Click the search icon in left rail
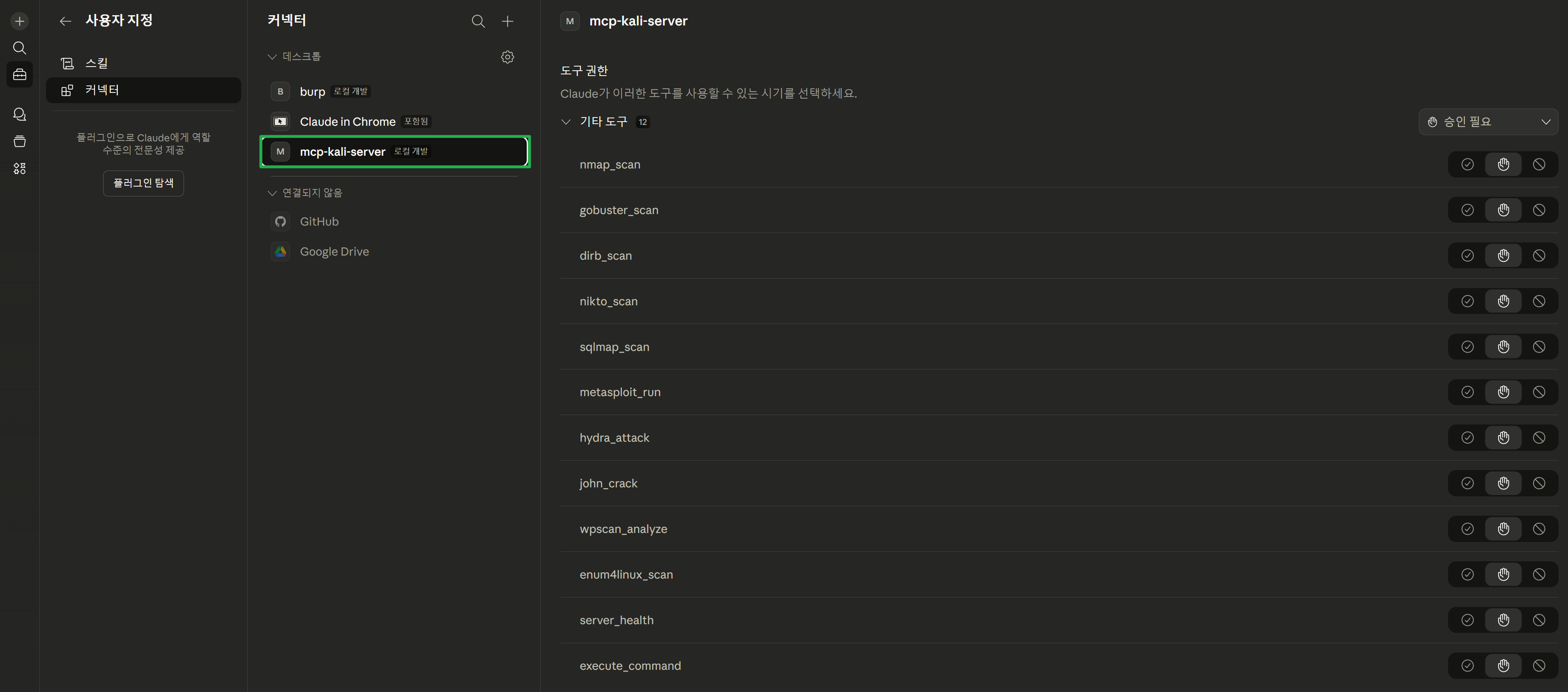 click(x=19, y=48)
